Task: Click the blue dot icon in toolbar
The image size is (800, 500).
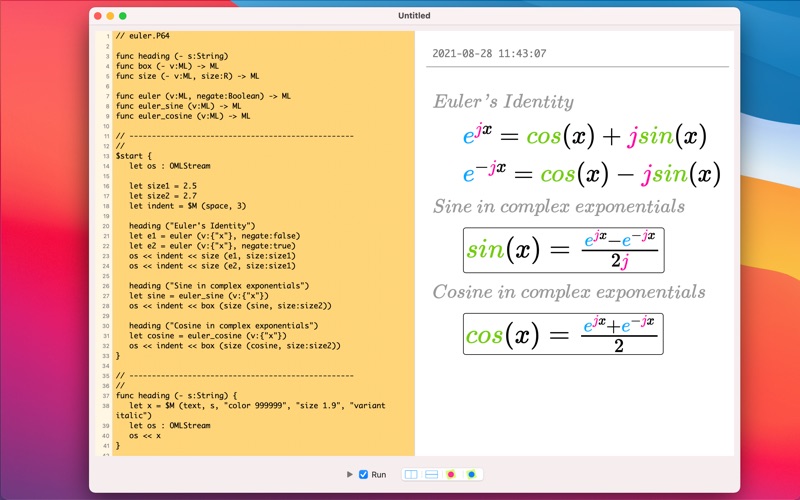Action: click(471, 474)
